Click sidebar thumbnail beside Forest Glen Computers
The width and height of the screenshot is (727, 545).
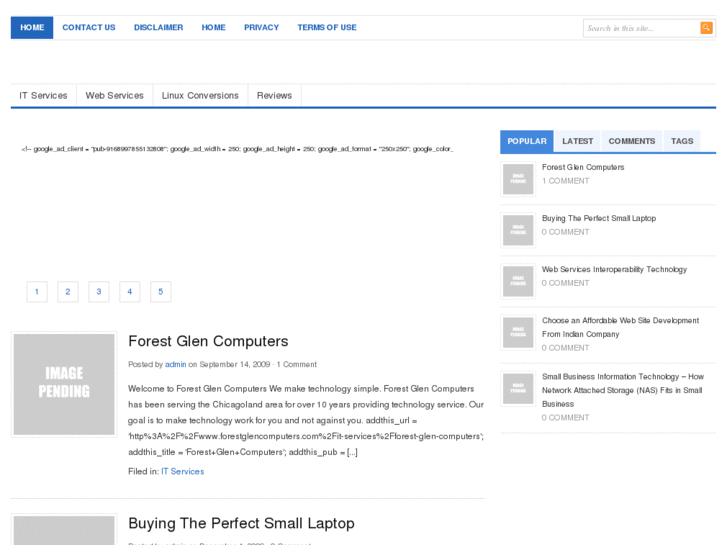coord(518,179)
